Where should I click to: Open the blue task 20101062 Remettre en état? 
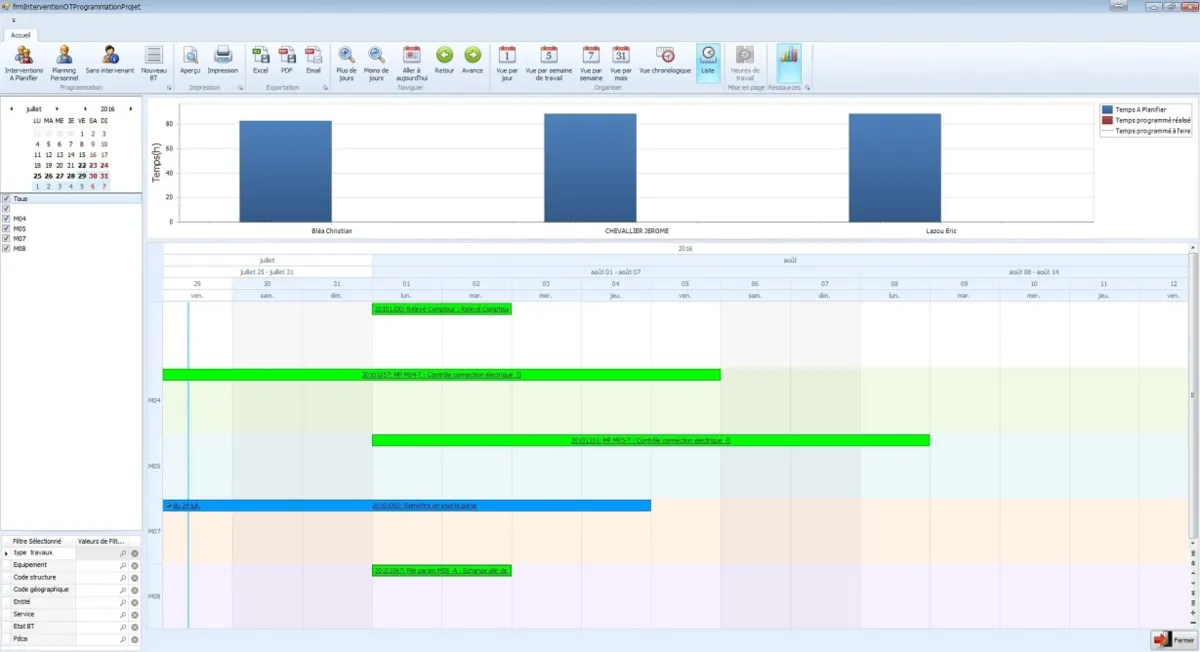tap(407, 505)
